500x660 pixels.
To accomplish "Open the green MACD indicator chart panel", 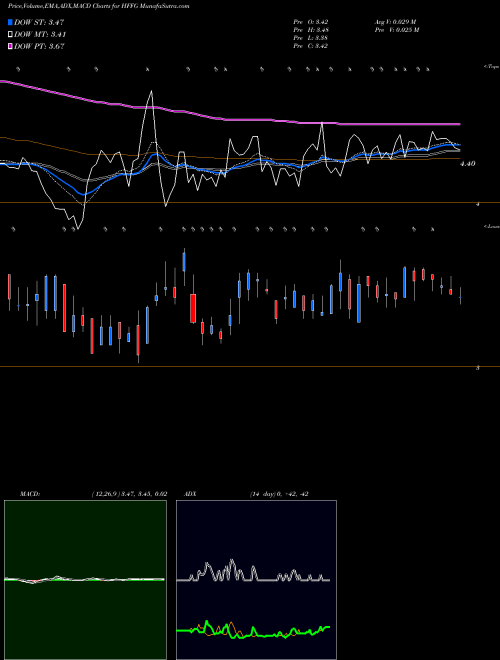I will click(x=85, y=580).
